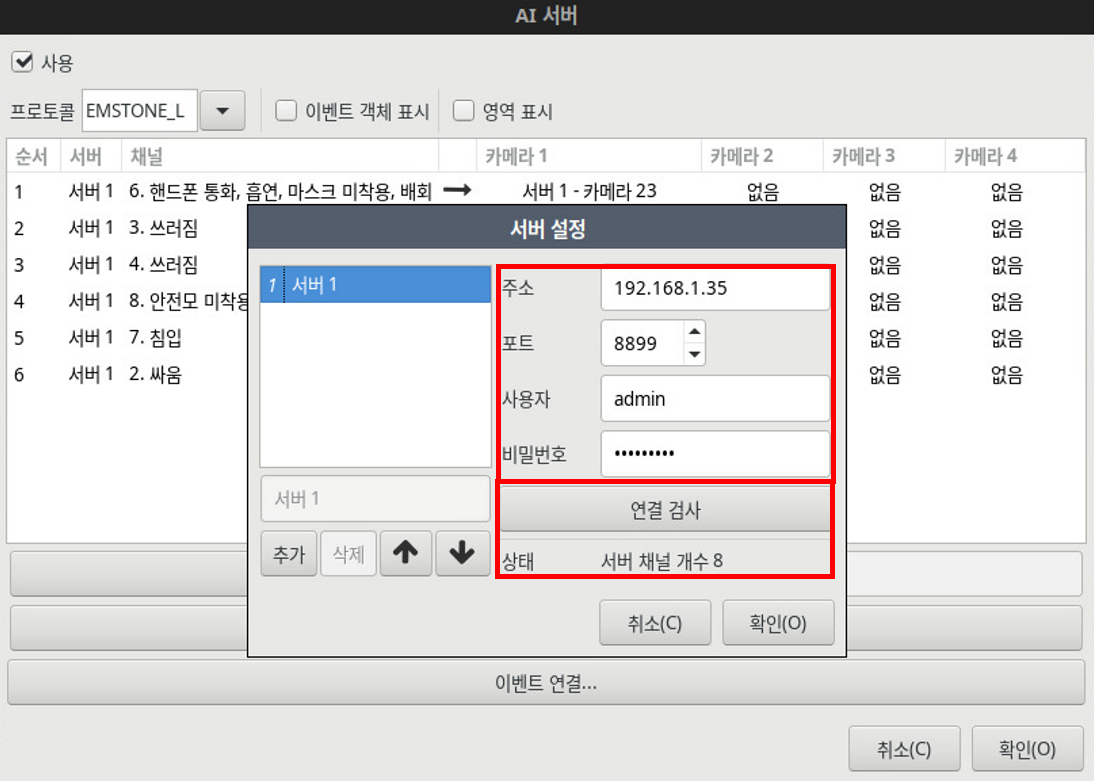Select row 1 핸드폰 통화 channel entry
This screenshot has width=1094, height=781.
coord(280,191)
